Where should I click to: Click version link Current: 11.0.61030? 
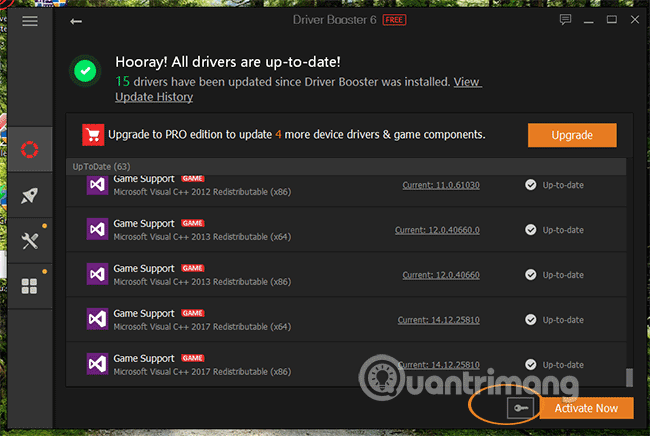pyautogui.click(x=440, y=185)
